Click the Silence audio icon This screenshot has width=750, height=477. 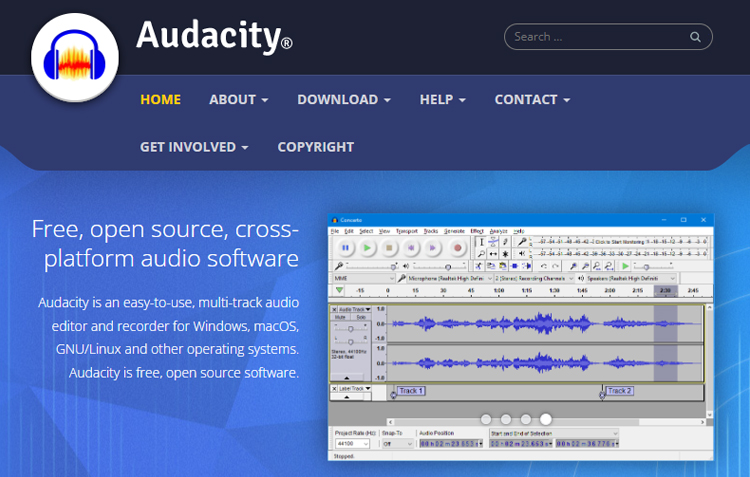(x=527, y=266)
